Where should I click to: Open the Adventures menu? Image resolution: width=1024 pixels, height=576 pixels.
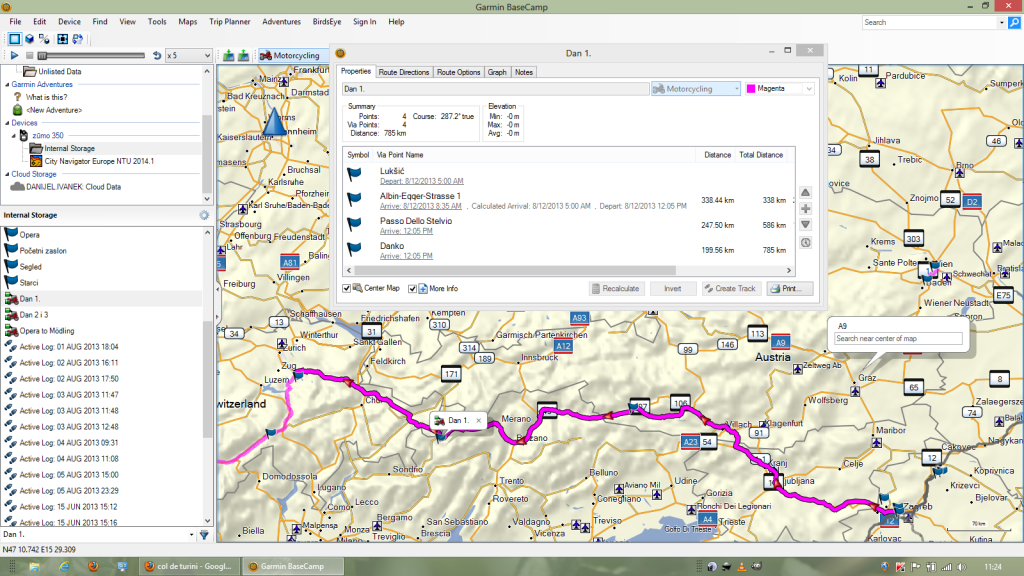281,22
